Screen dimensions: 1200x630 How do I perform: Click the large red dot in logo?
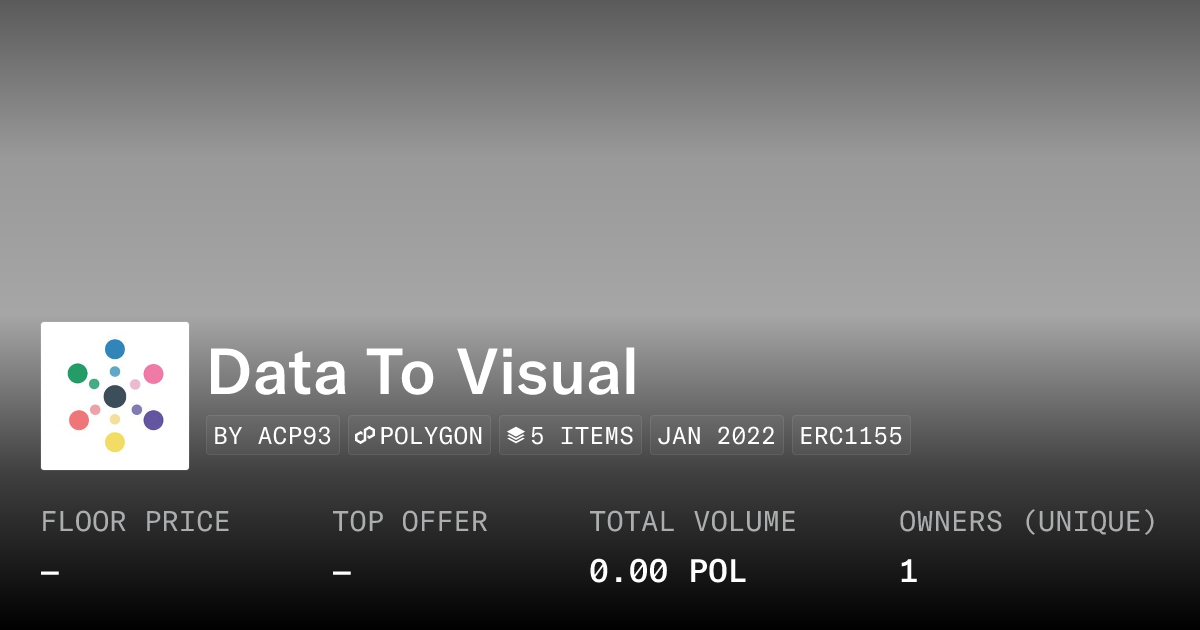(79, 420)
